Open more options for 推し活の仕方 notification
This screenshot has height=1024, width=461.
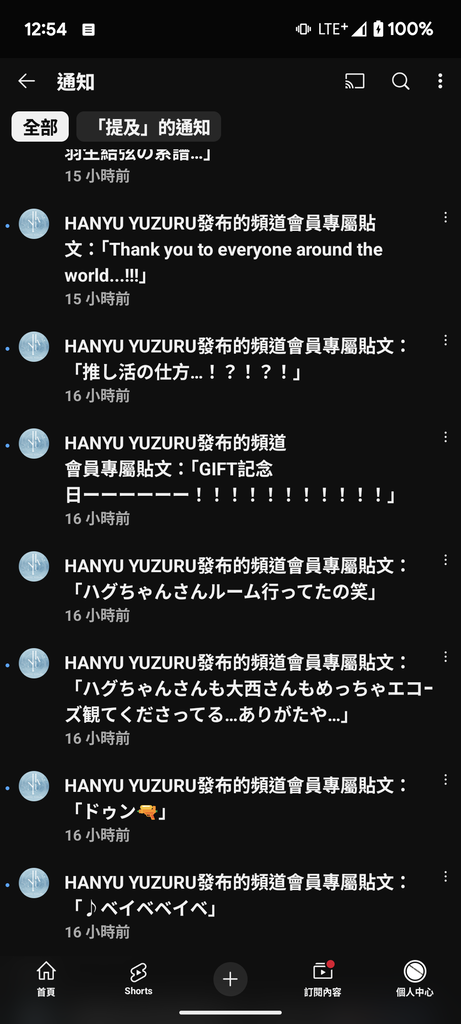point(445,340)
